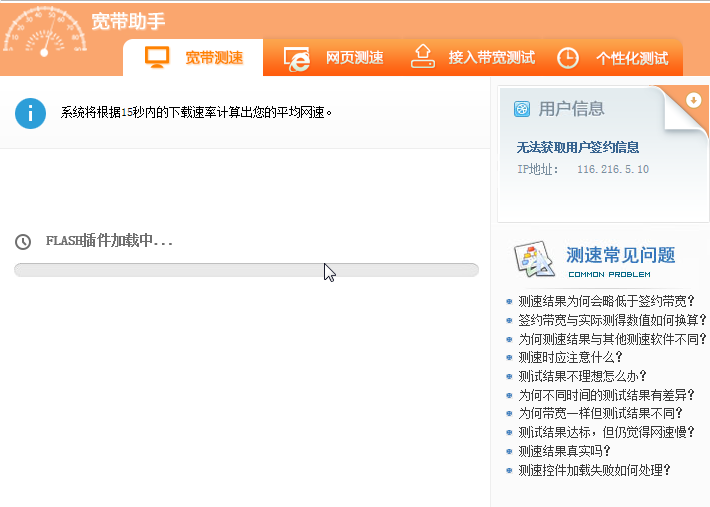This screenshot has height=507, width=710.
Task: Click the clock icon for 个性化测试
Action: pos(567,58)
